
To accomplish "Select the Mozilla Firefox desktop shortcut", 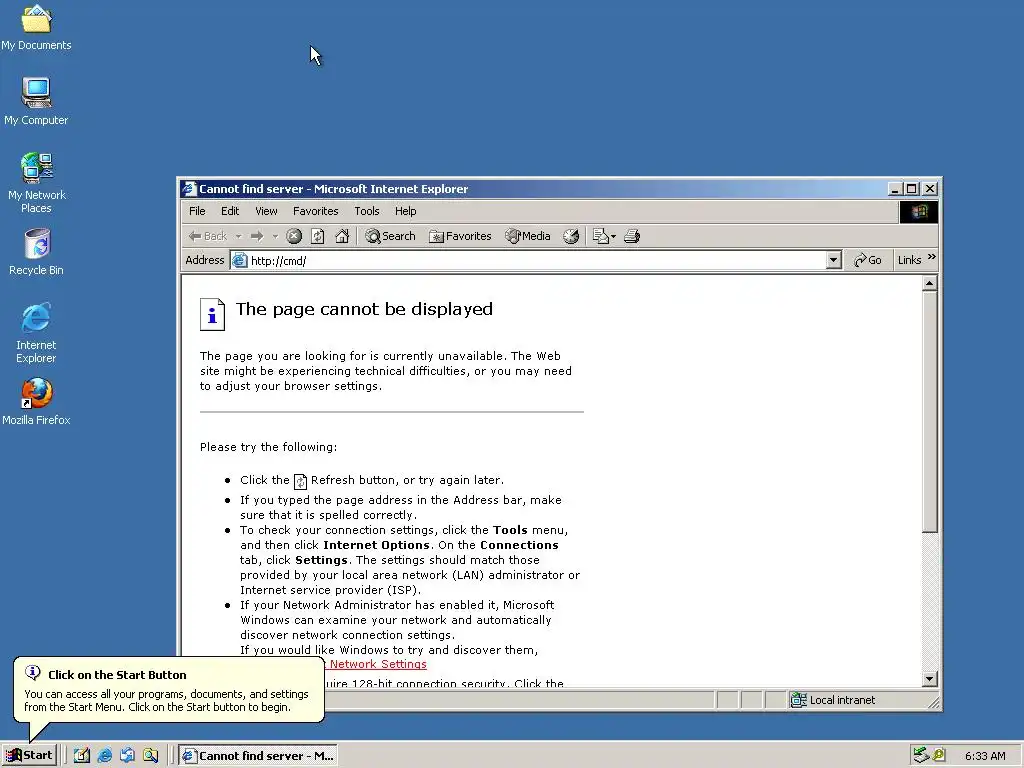I will tap(36, 402).
